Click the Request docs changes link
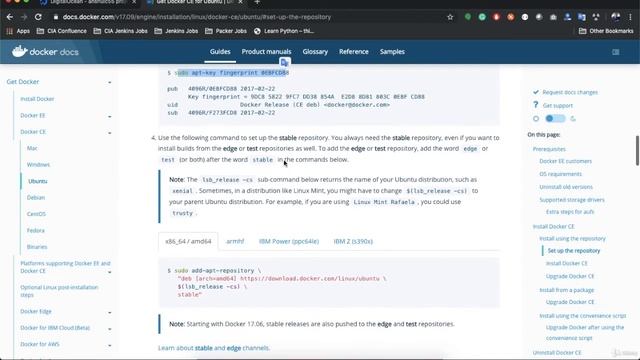This screenshot has width=640, height=360. (x=570, y=92)
